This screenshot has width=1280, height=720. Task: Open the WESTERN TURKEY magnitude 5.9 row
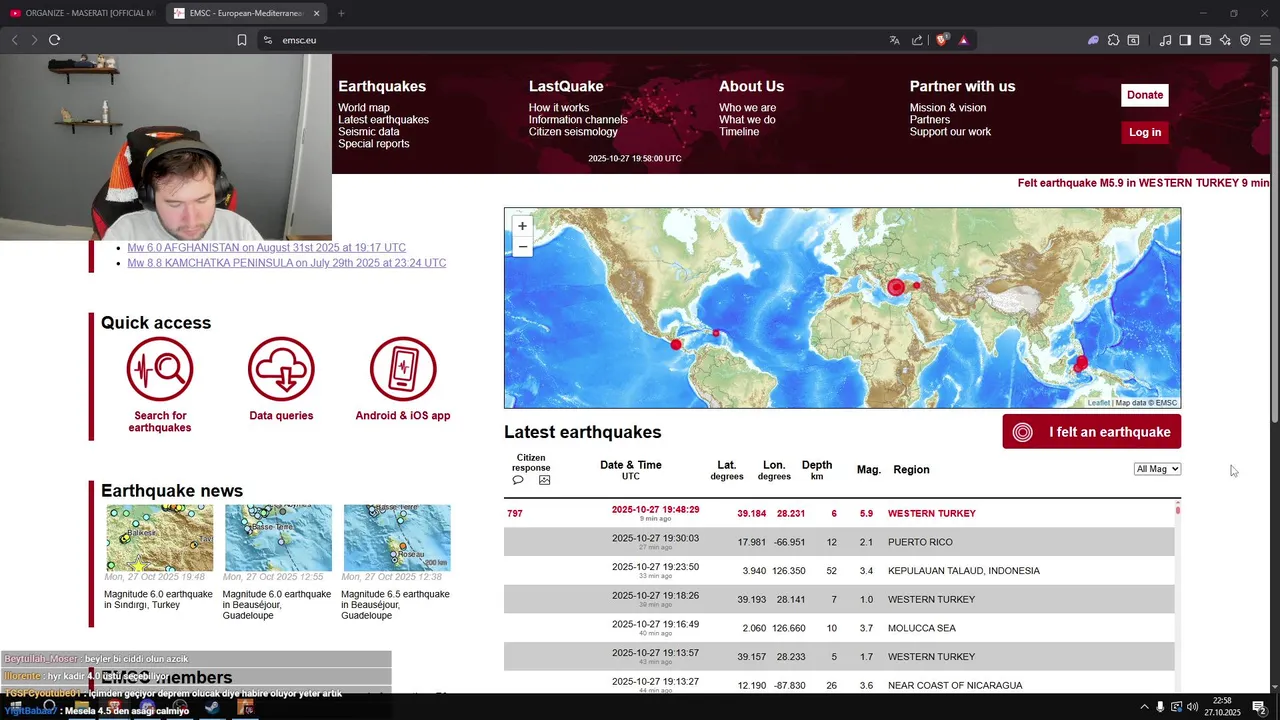[839, 513]
